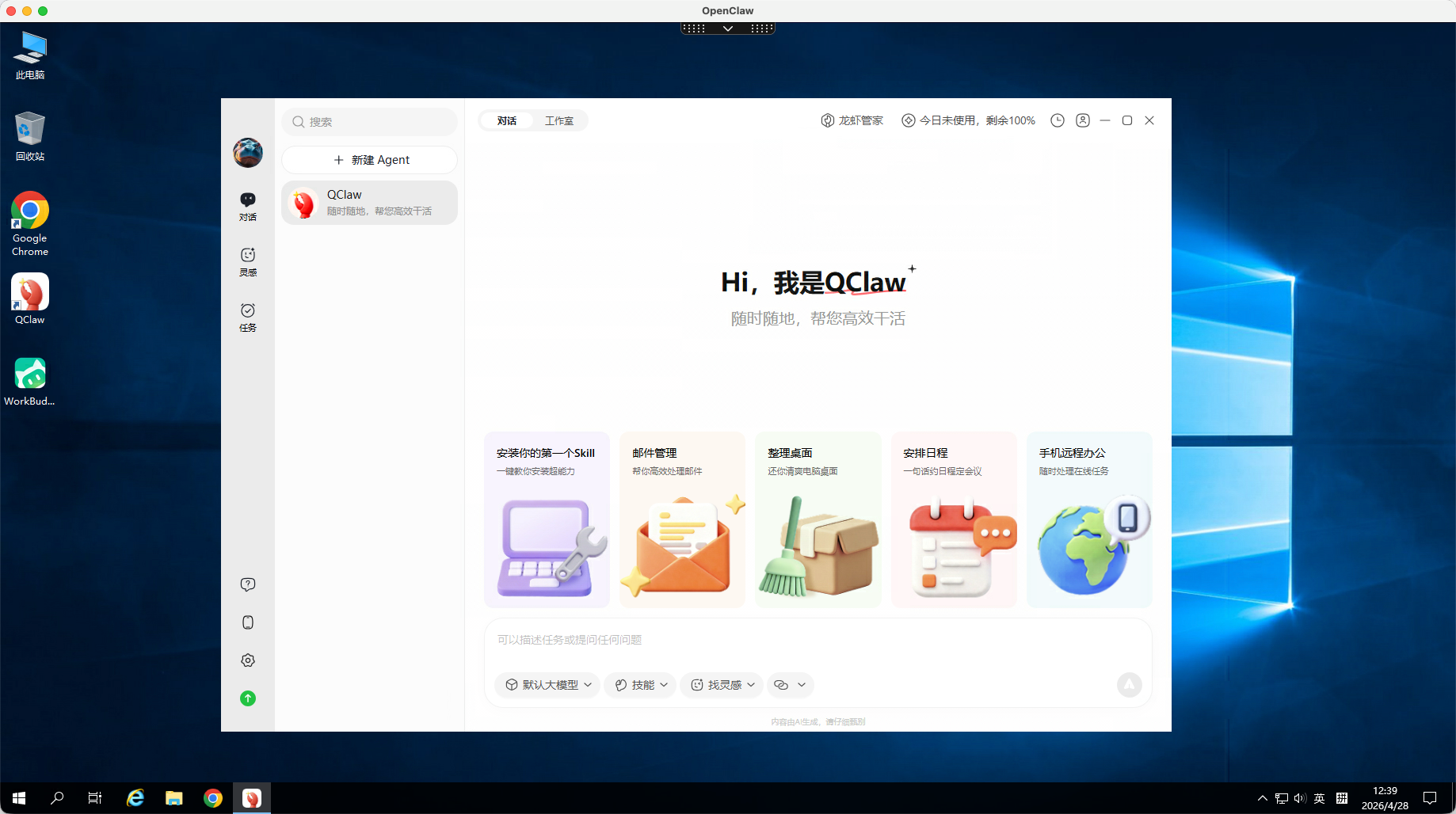Switch to the 对话 tab
The width and height of the screenshot is (1456, 814).
coord(507,120)
